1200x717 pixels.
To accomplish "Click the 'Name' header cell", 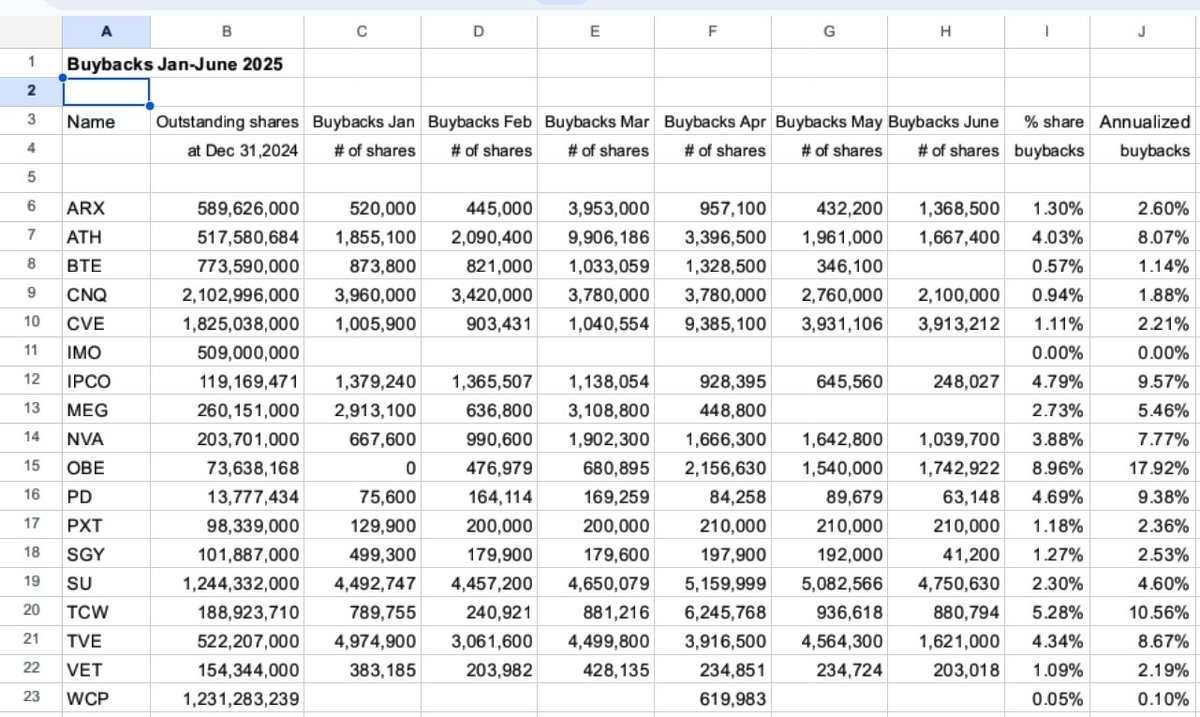I will coord(107,122).
